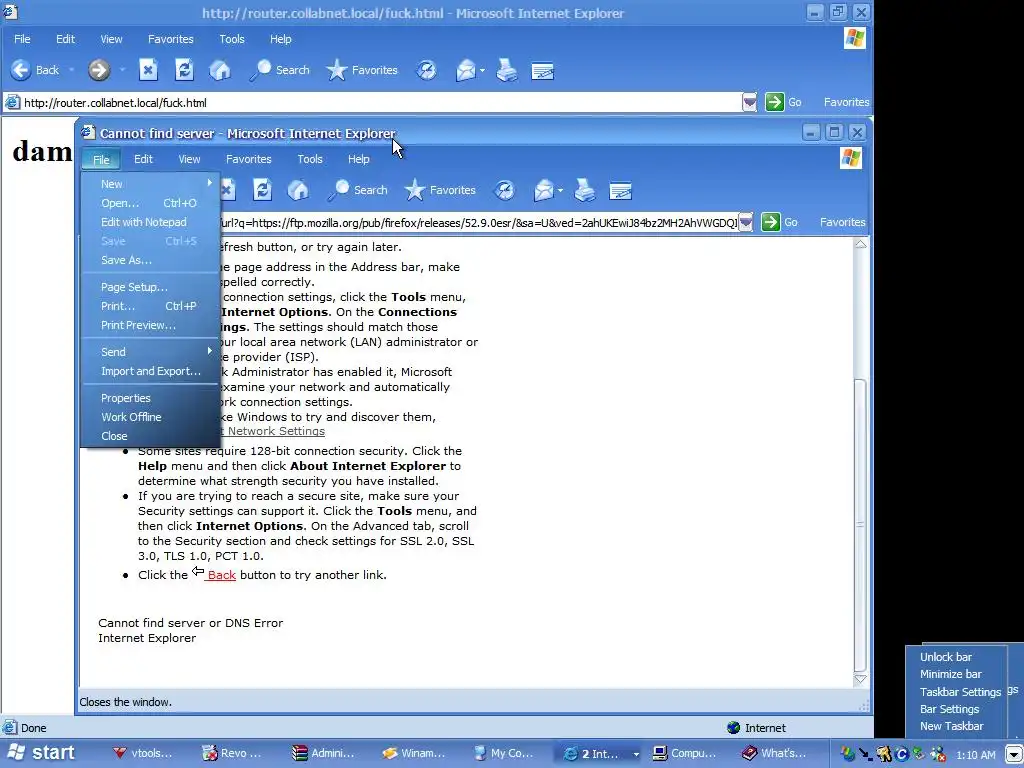Click Print icon in rear browser toolbar
Viewport: 1024px width, 768px height.
click(507, 70)
